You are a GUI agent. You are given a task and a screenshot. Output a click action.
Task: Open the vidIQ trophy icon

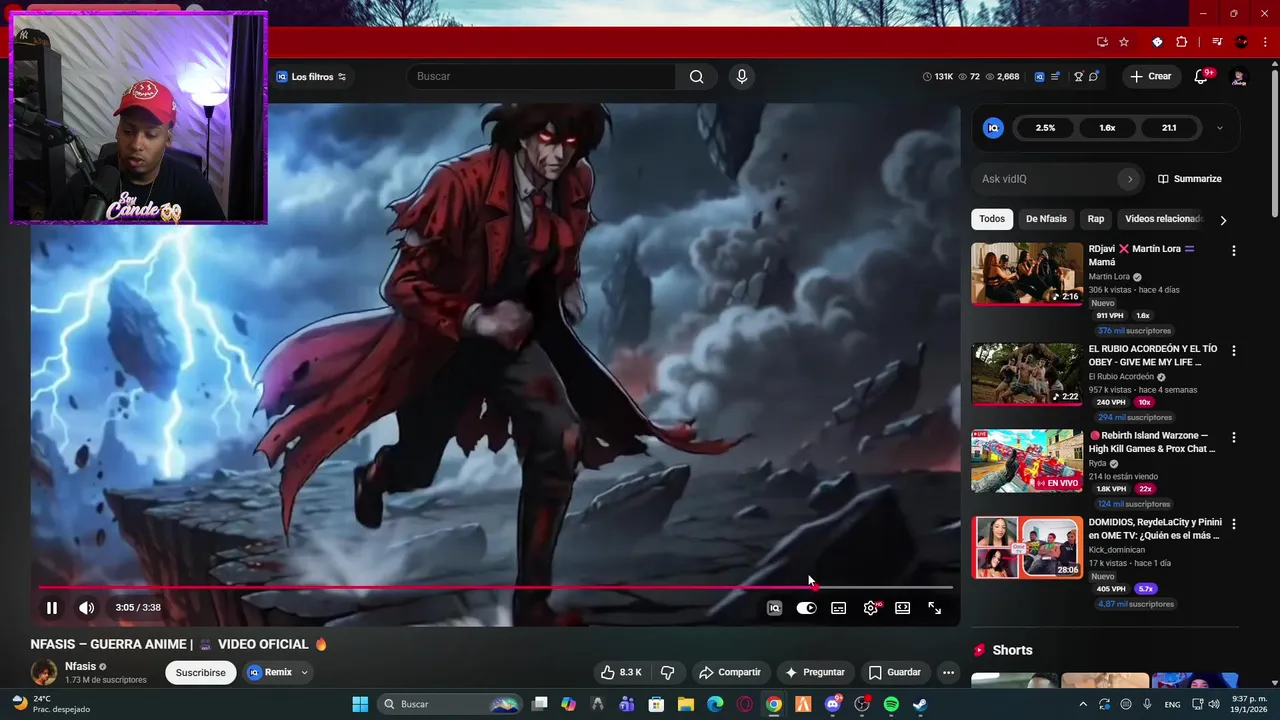click(x=1079, y=77)
